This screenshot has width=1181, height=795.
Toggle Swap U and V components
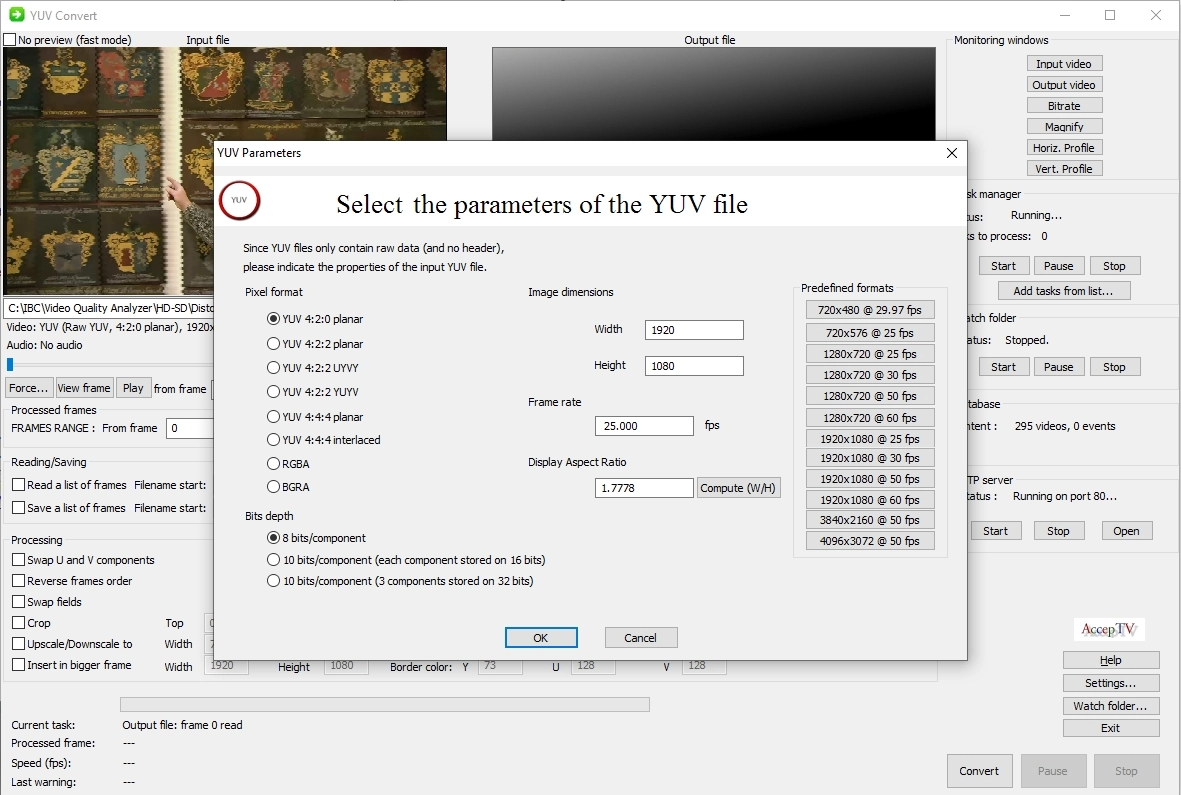click(x=19, y=560)
